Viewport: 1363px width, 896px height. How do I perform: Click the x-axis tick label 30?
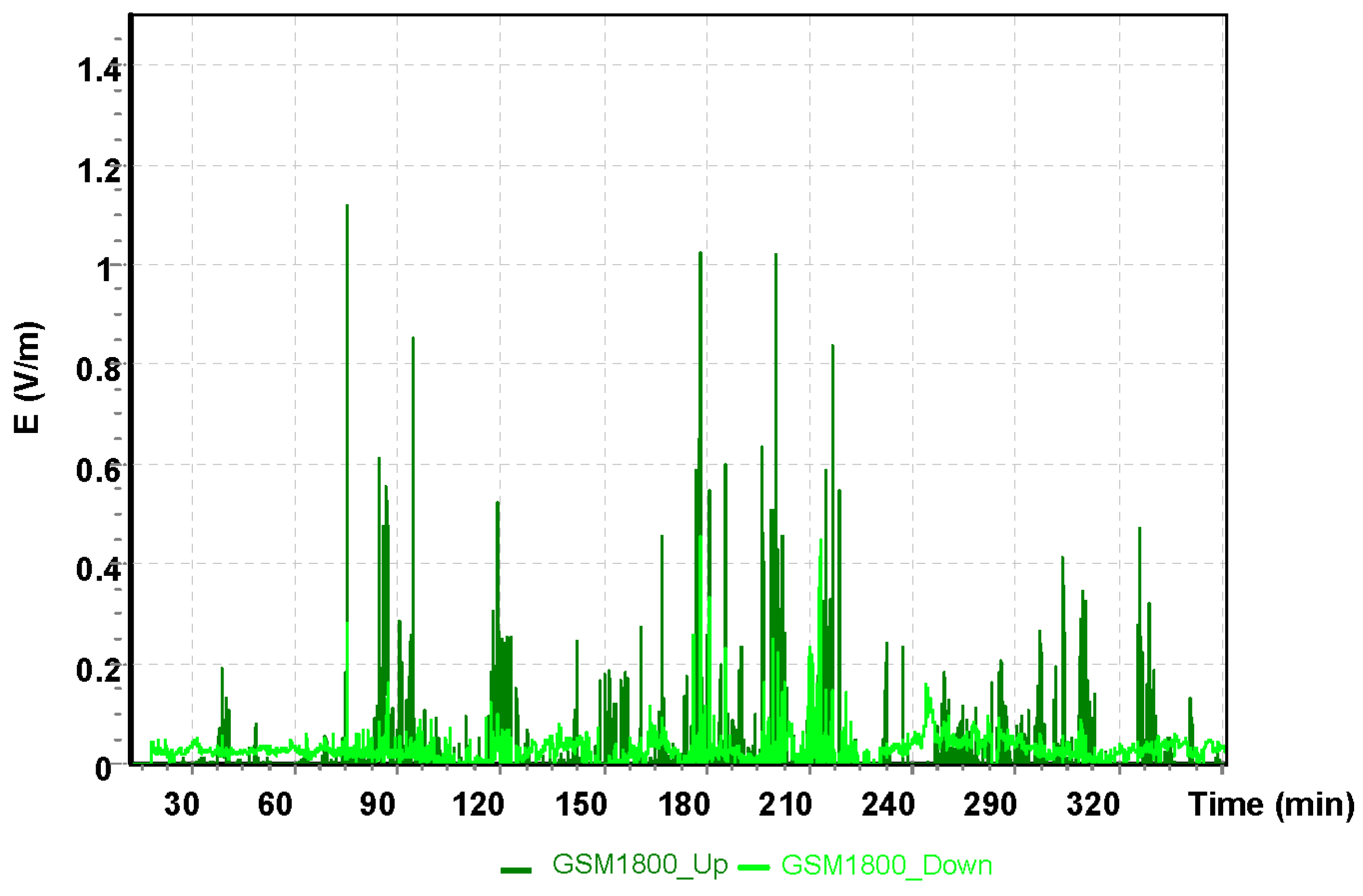(181, 805)
